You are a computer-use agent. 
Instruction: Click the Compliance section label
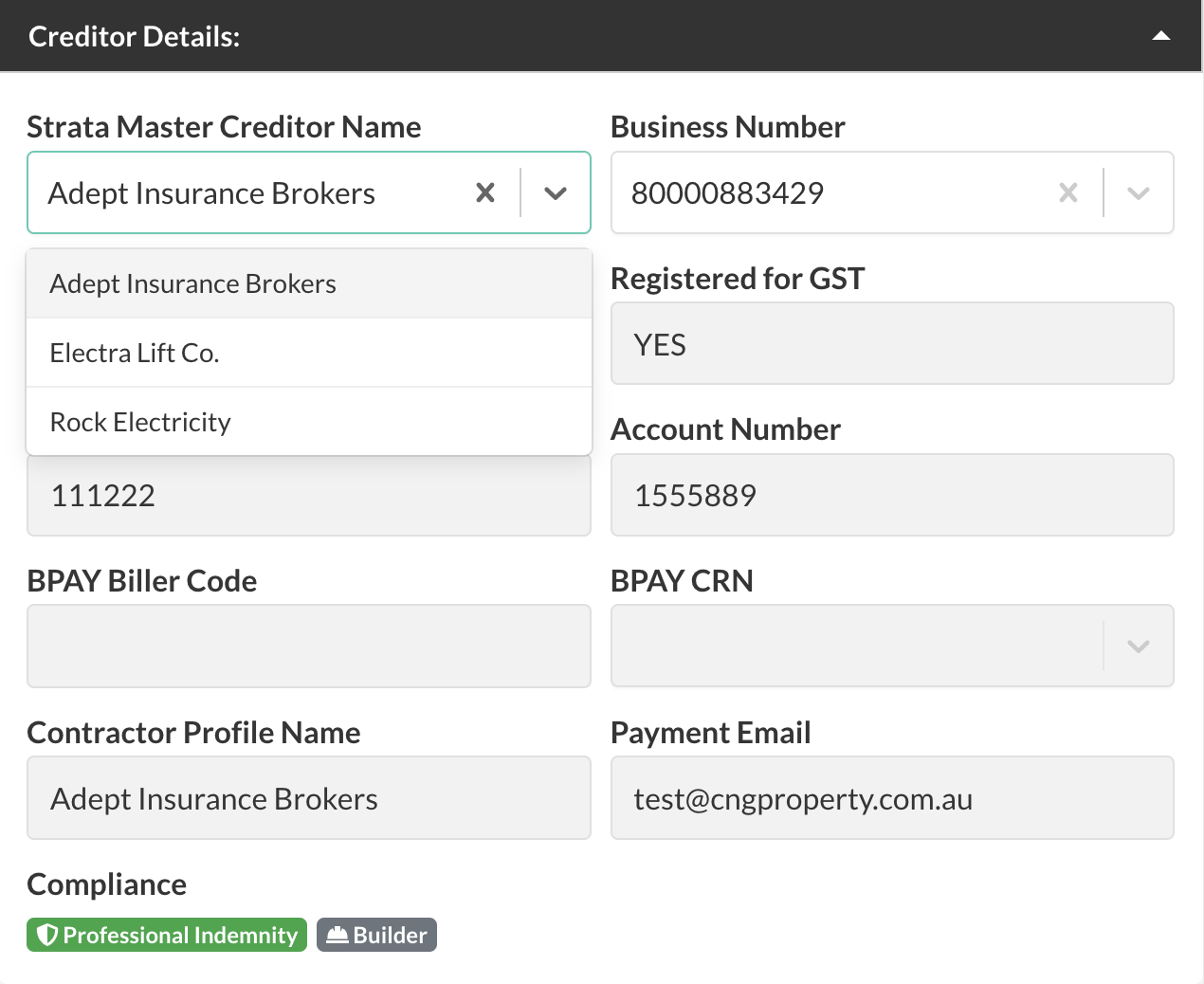point(106,884)
